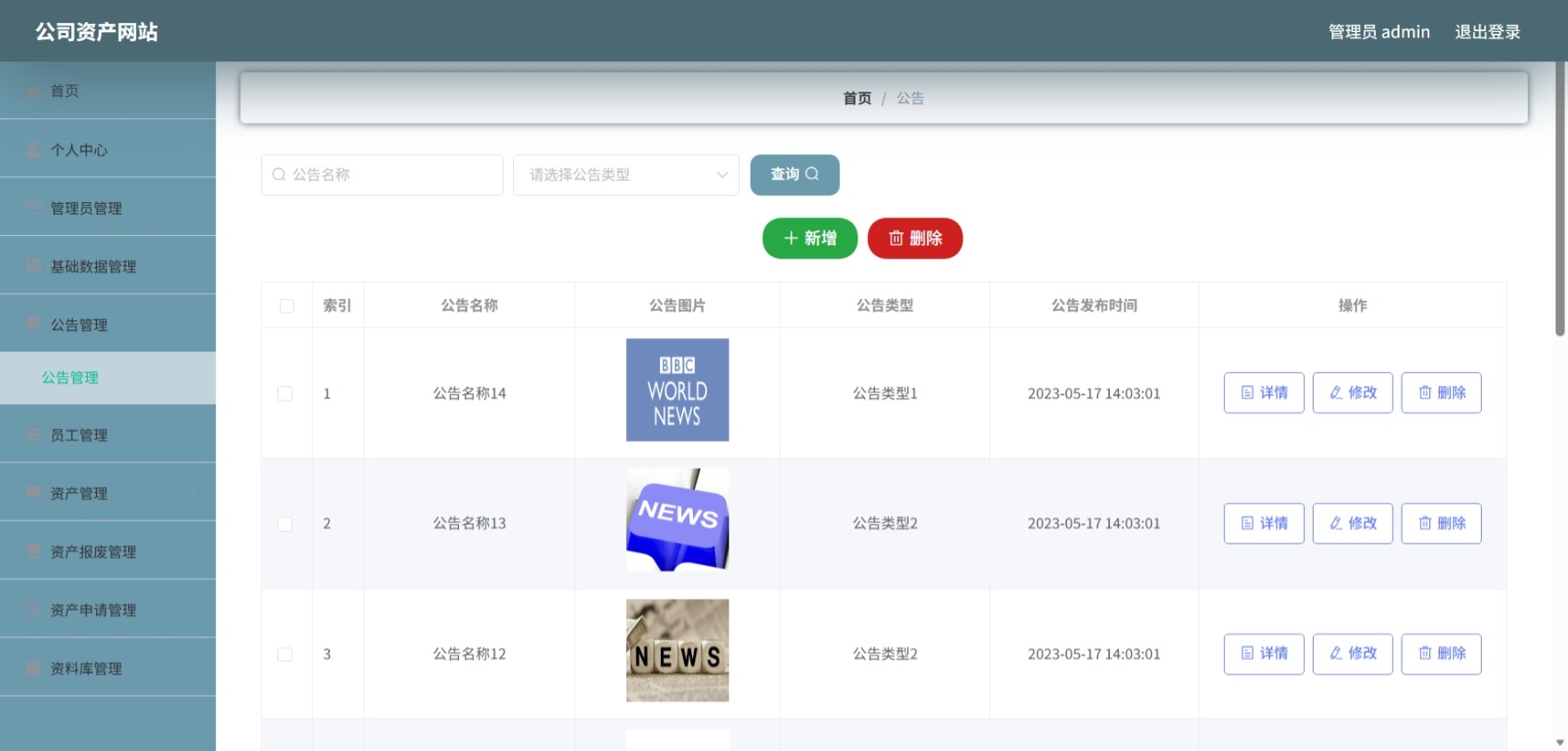The height and width of the screenshot is (751, 1568).
Task: Click the icon beside 基础数据管理
Action: (x=33, y=266)
